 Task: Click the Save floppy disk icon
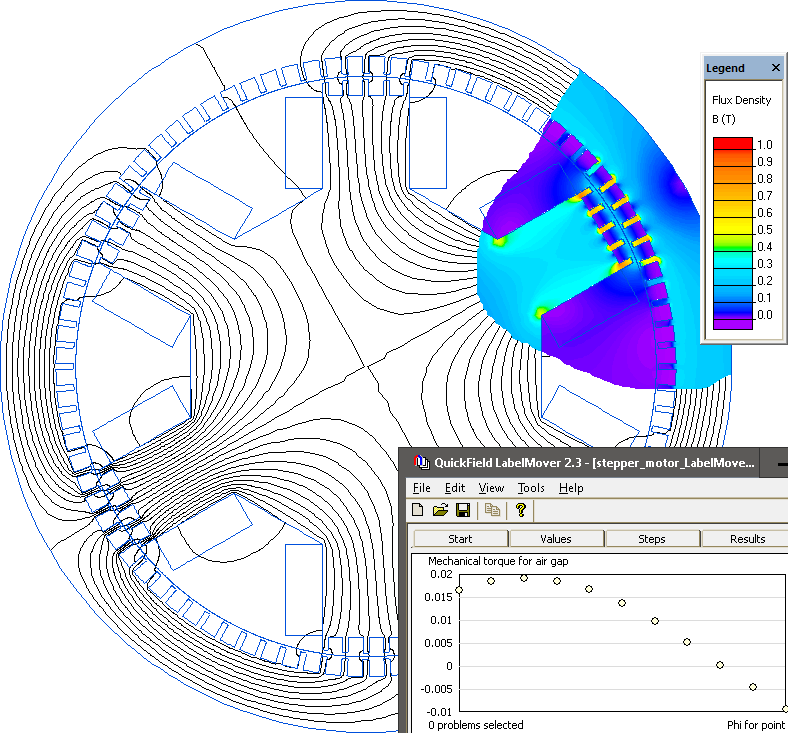(463, 510)
